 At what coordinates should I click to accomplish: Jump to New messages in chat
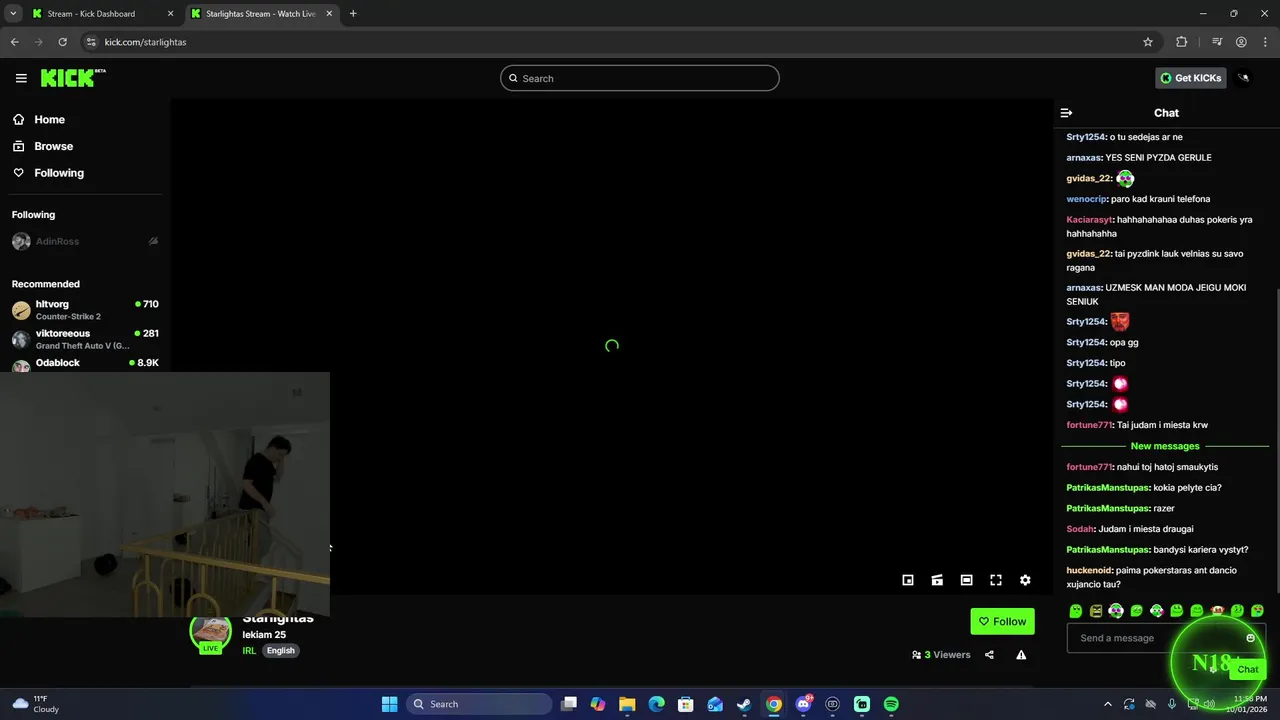[x=1165, y=446]
